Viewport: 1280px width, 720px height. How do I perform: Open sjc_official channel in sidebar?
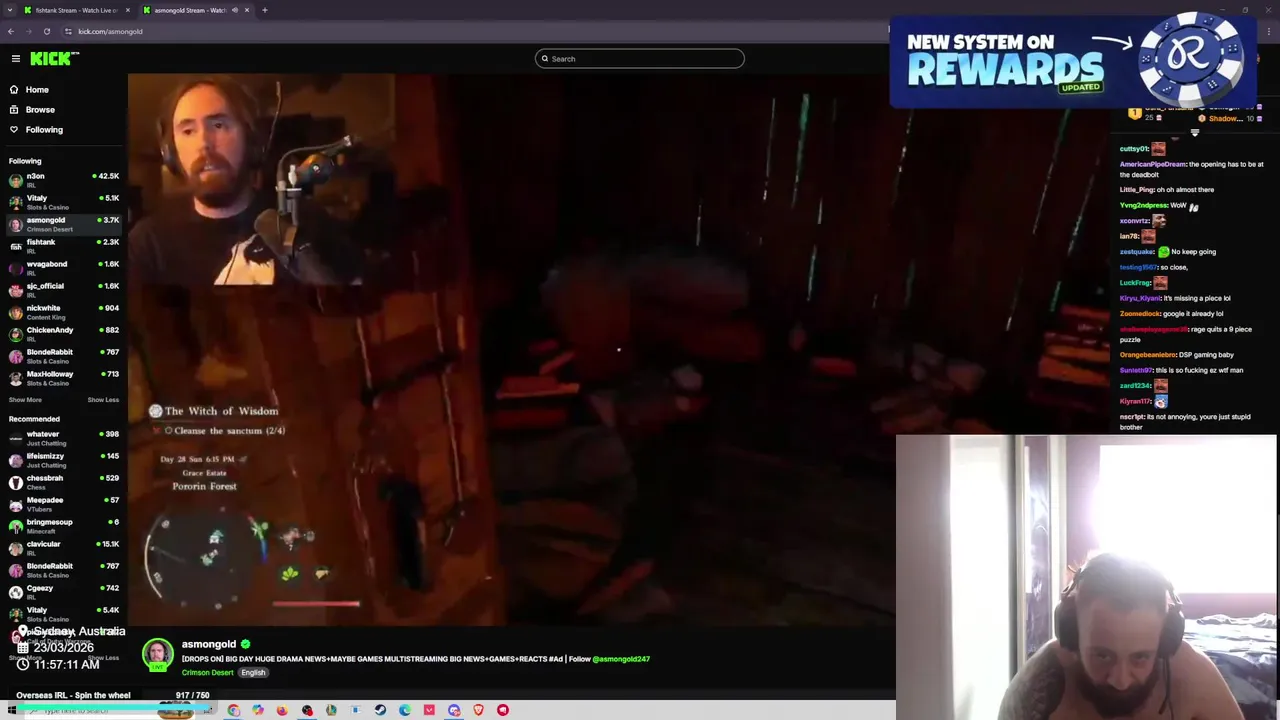tap(64, 290)
